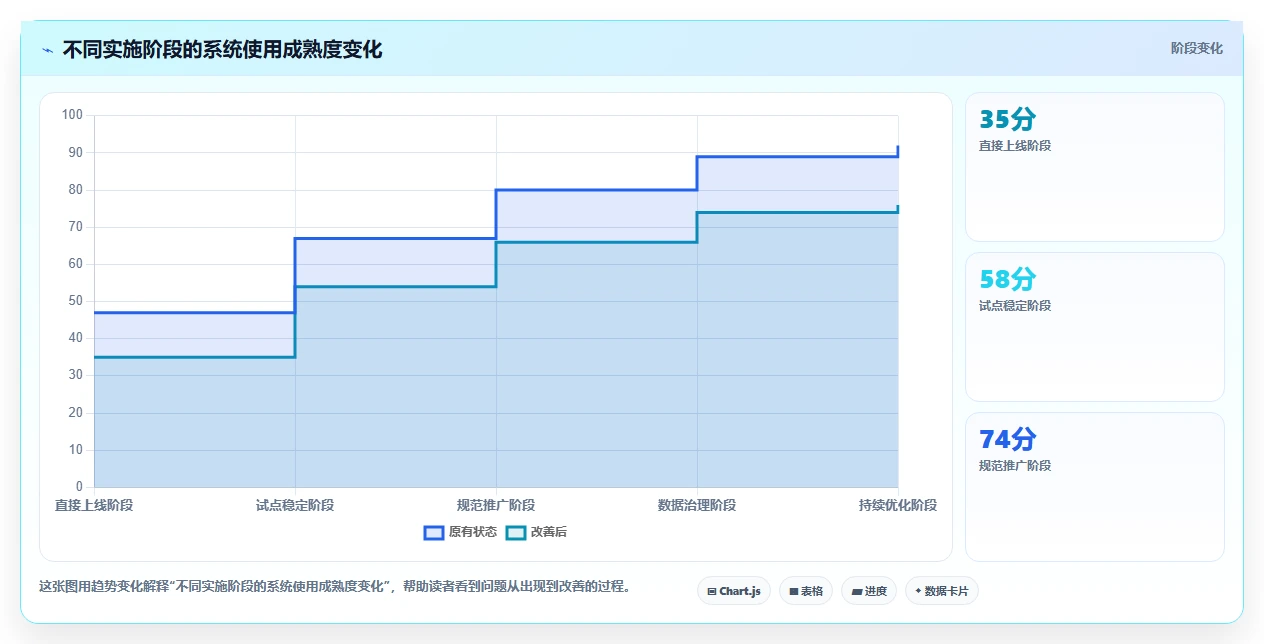This screenshot has width=1264, height=644.
Task: Click the 100 y-axis value
Action: tap(72, 115)
